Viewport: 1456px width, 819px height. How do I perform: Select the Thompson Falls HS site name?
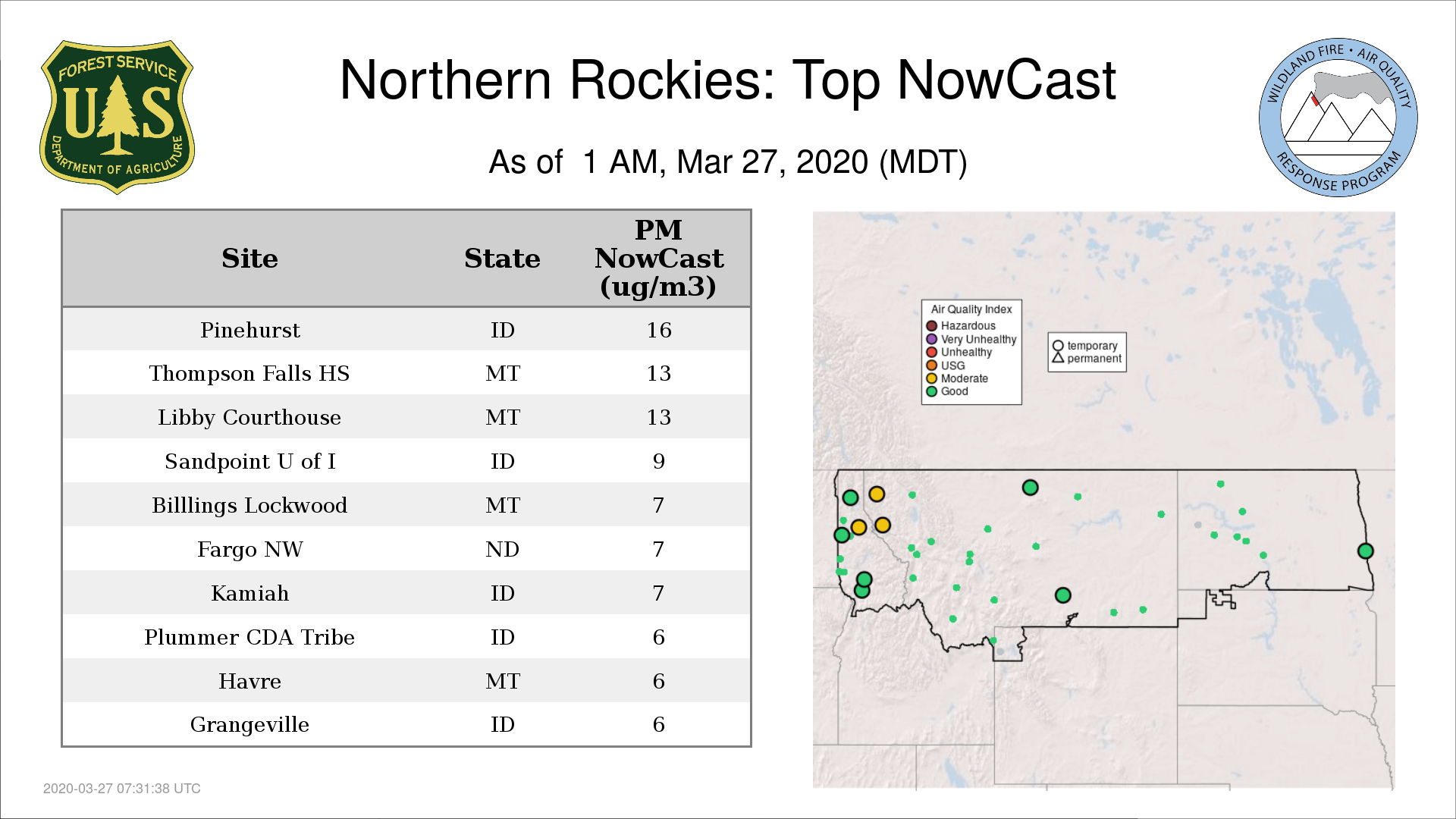click(x=249, y=374)
